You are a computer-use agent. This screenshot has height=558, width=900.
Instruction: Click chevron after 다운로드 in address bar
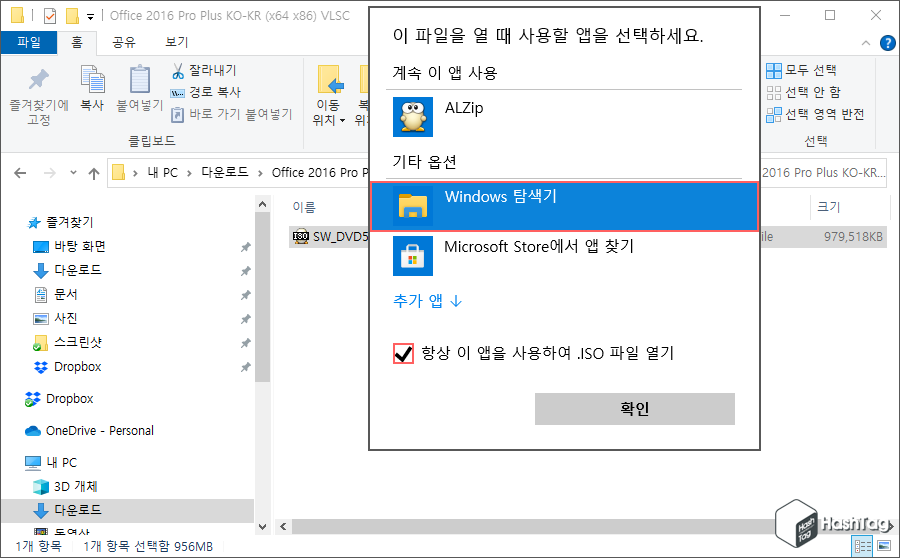click(x=260, y=173)
